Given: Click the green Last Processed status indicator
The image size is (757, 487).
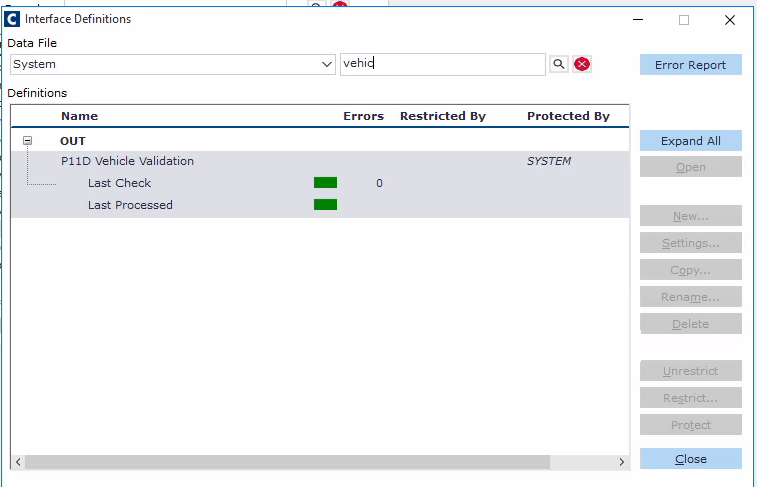Looking at the screenshot, I should point(325,205).
